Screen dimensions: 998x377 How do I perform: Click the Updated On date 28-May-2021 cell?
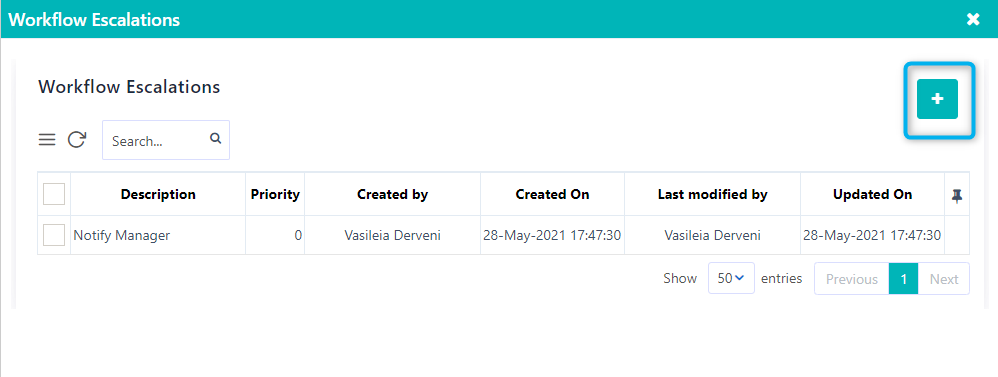(x=873, y=235)
